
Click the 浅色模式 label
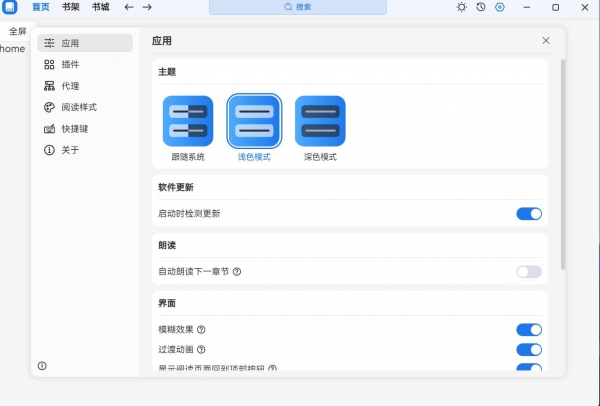[x=254, y=157]
